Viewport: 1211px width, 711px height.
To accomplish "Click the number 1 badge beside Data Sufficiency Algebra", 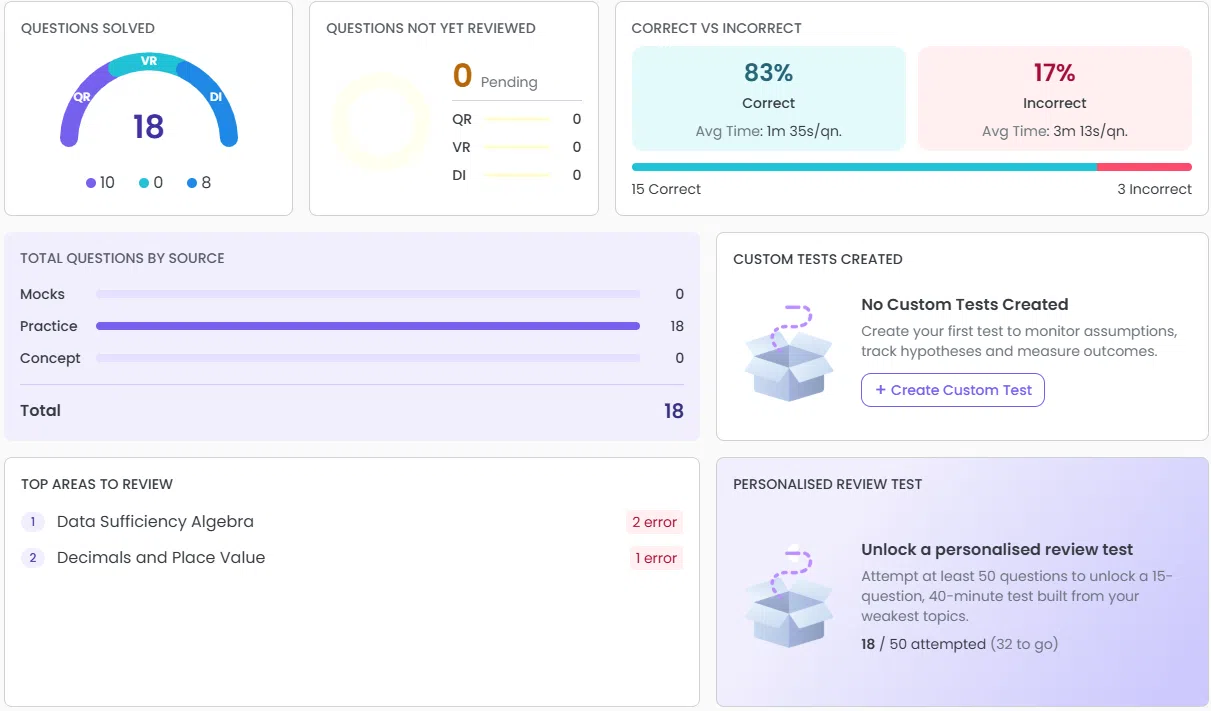I will click(33, 522).
